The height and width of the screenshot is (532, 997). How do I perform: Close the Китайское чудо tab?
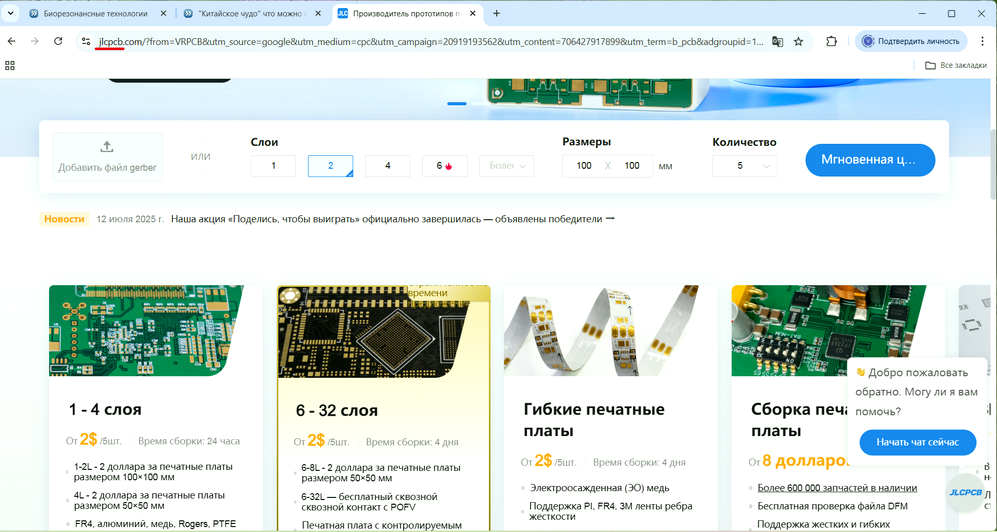point(319,13)
